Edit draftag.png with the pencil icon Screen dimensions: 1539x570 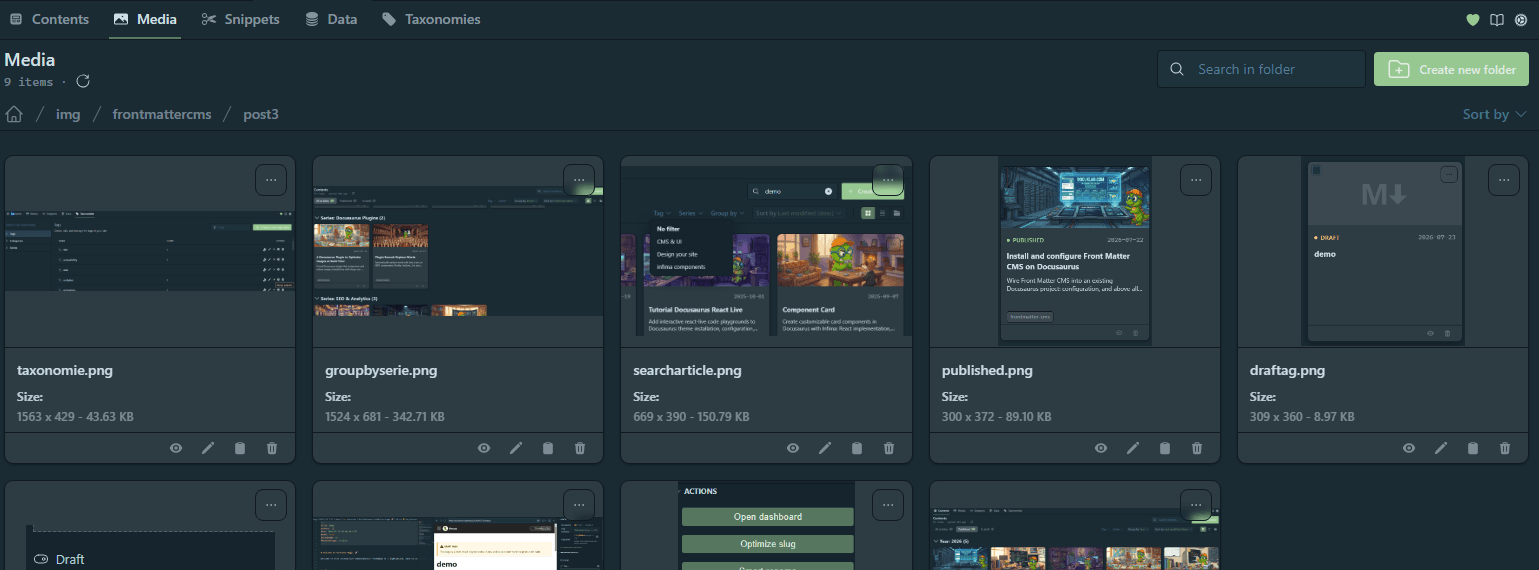point(1441,448)
